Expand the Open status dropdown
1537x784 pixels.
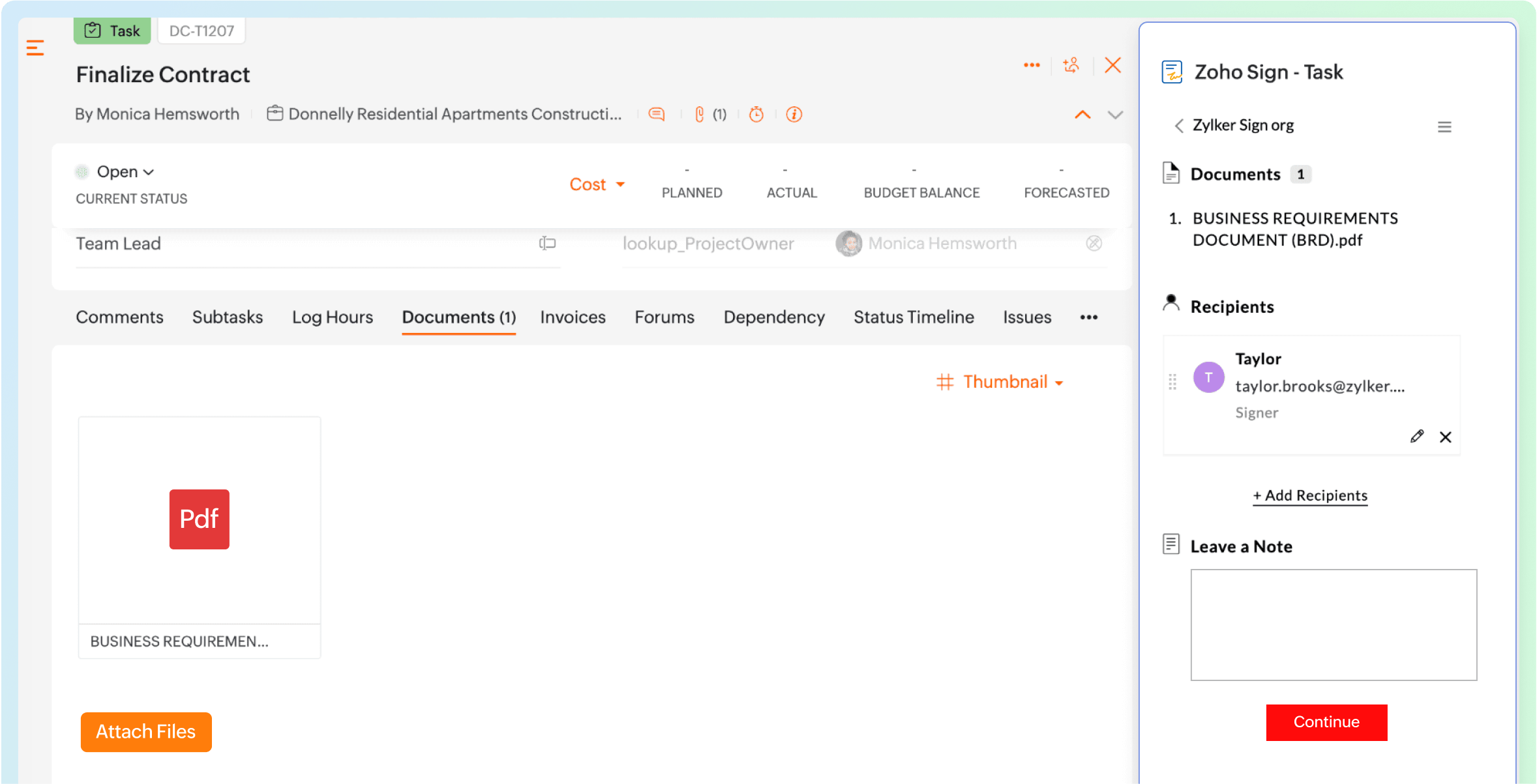(125, 172)
